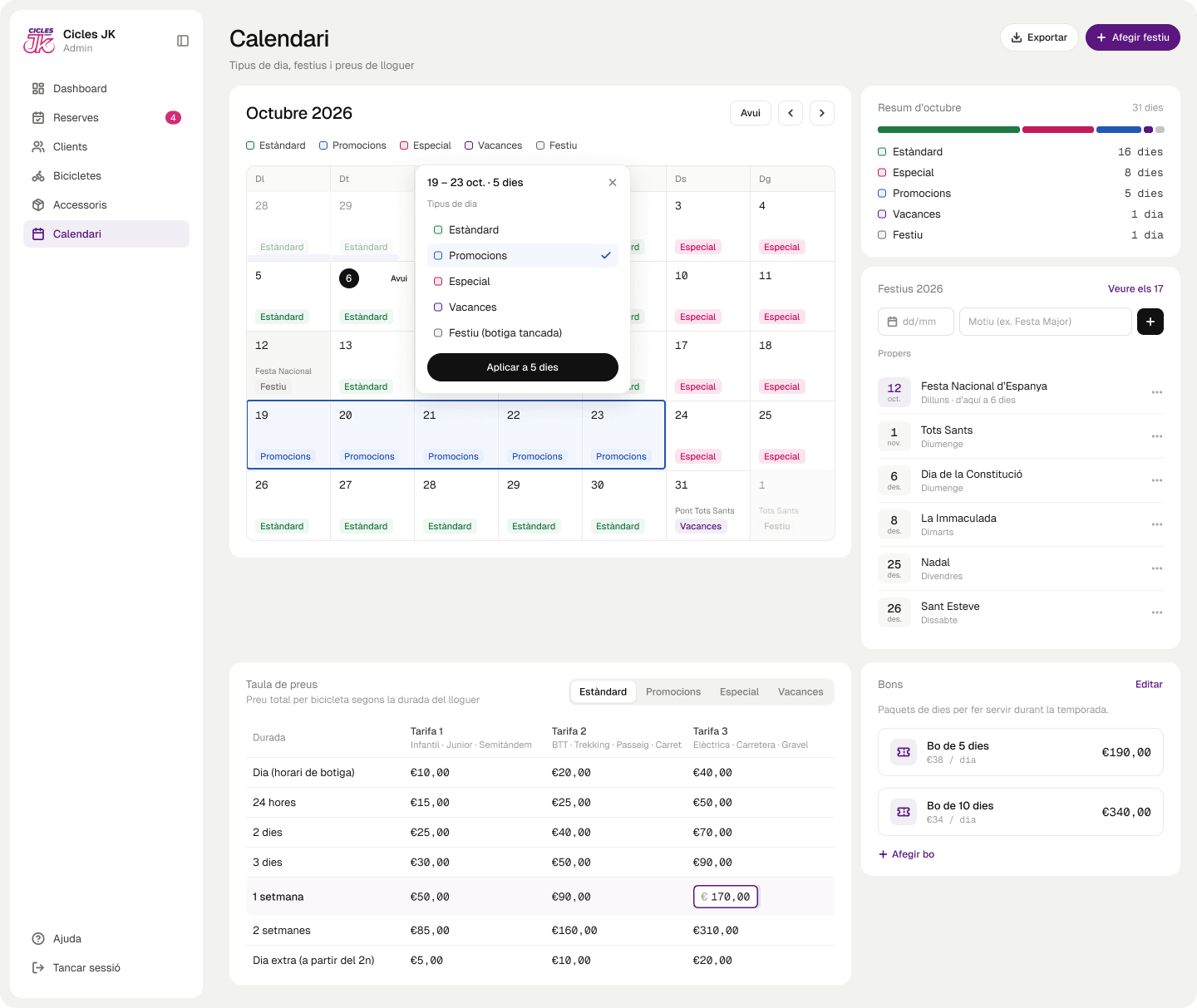This screenshot has width=1197, height=1008.
Task: Add the holiday with the black plus button
Action: (x=1150, y=322)
